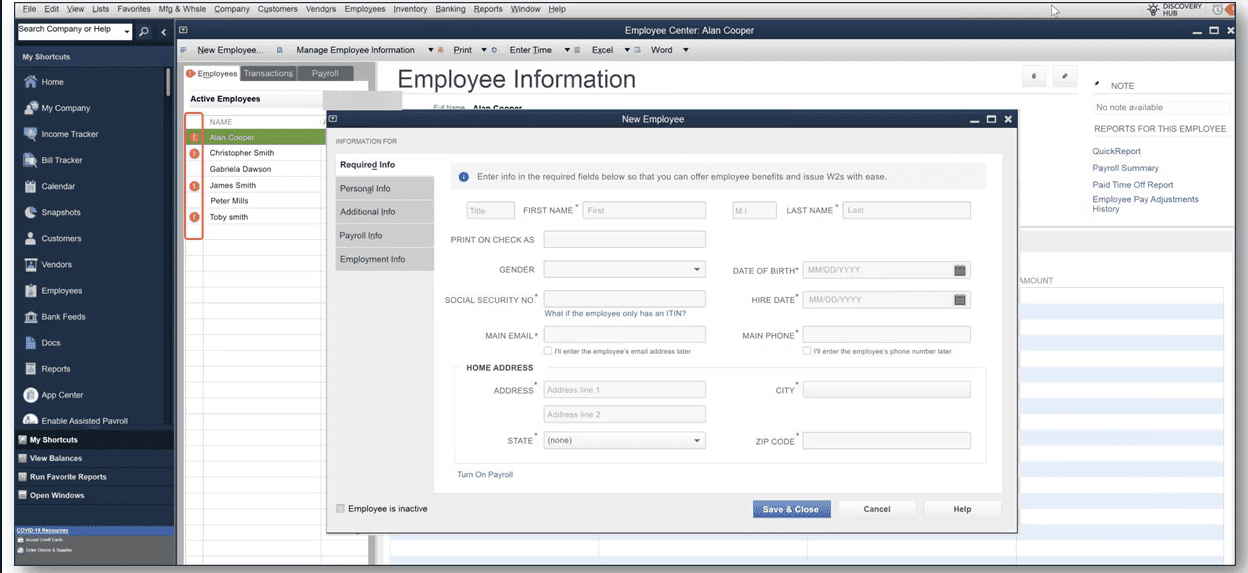Collapse the left shortcuts panel arrow

point(164,31)
